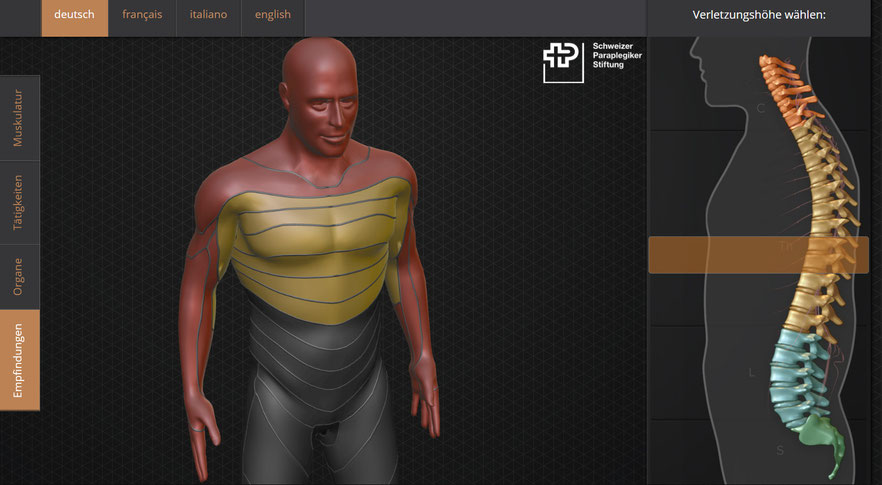Image resolution: width=882 pixels, height=485 pixels.
Task: Click the S label near the sacrum
Action: pos(780,450)
